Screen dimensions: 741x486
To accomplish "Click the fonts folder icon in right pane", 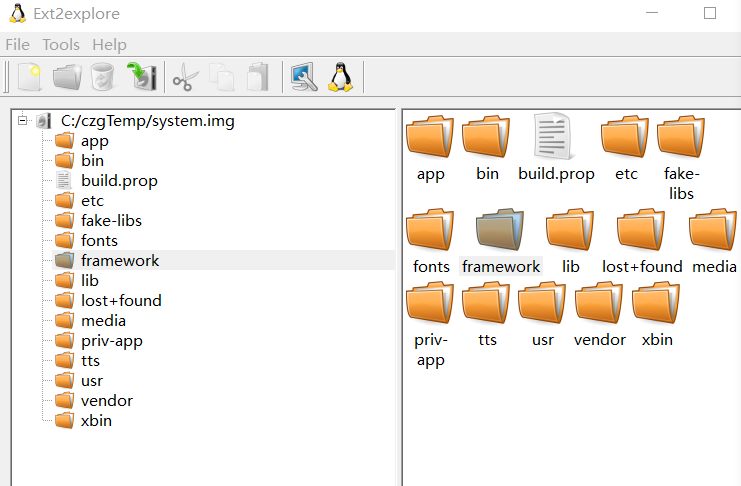I will (430, 229).
